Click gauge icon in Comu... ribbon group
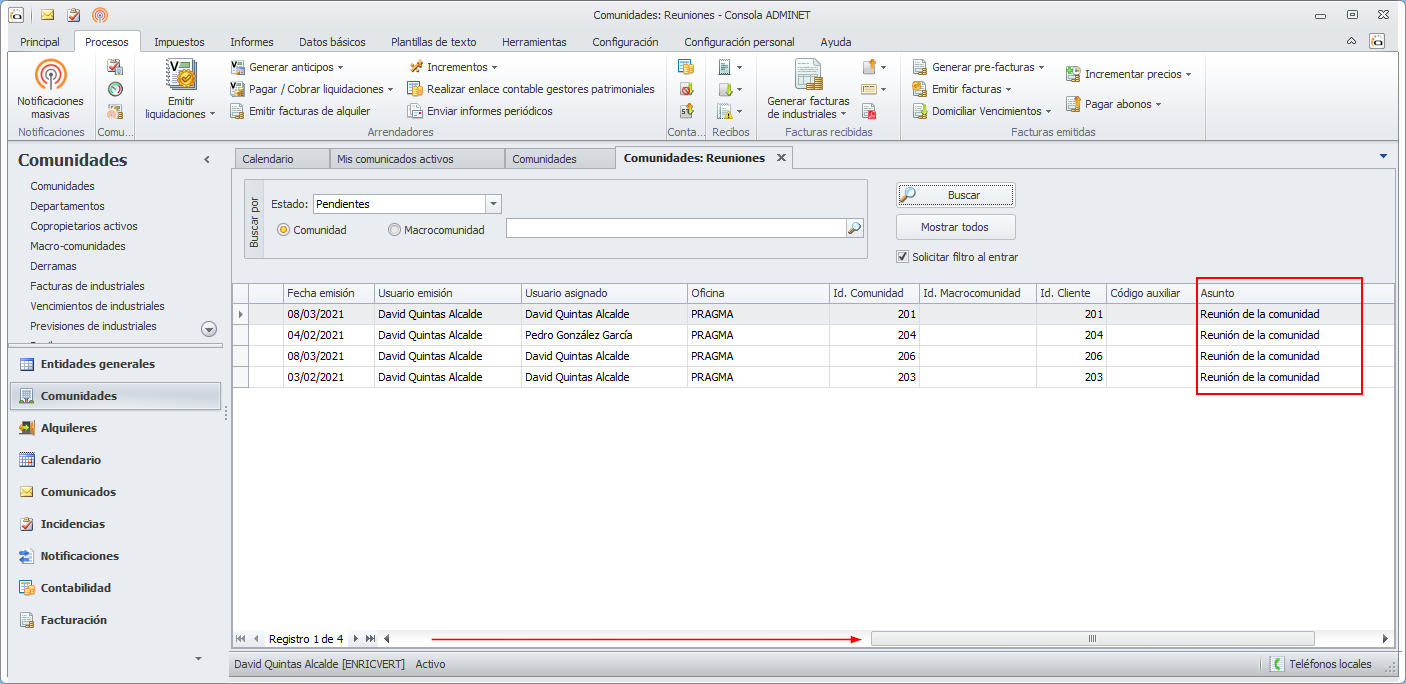 [x=115, y=89]
